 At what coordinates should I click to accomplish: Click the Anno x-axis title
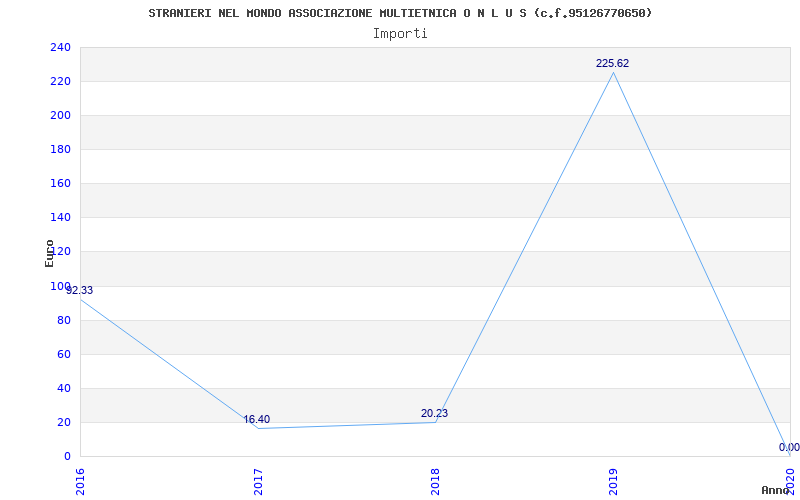(776, 490)
